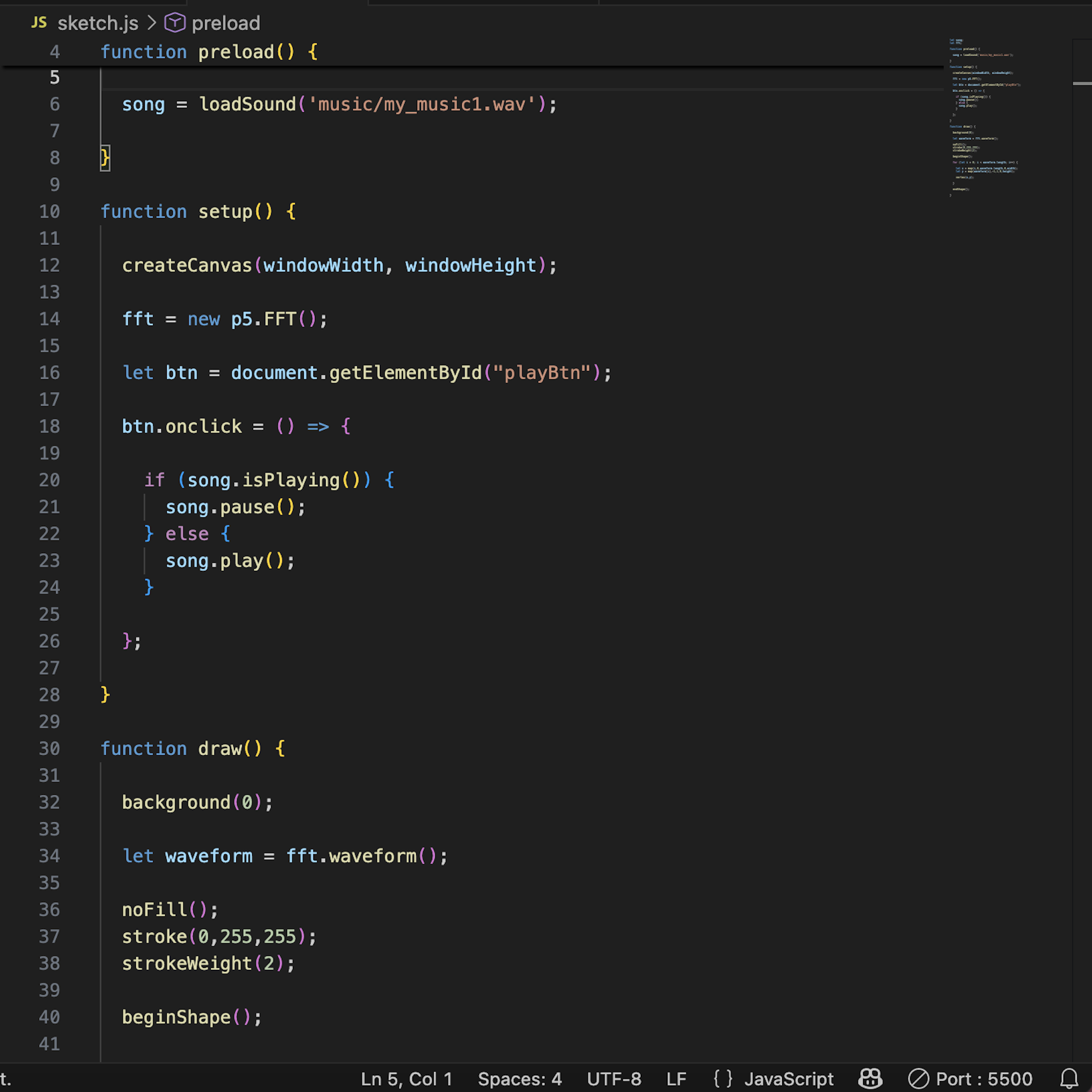
Task: Click the Ln 5, Col 1 position indicator
Action: [407, 1078]
